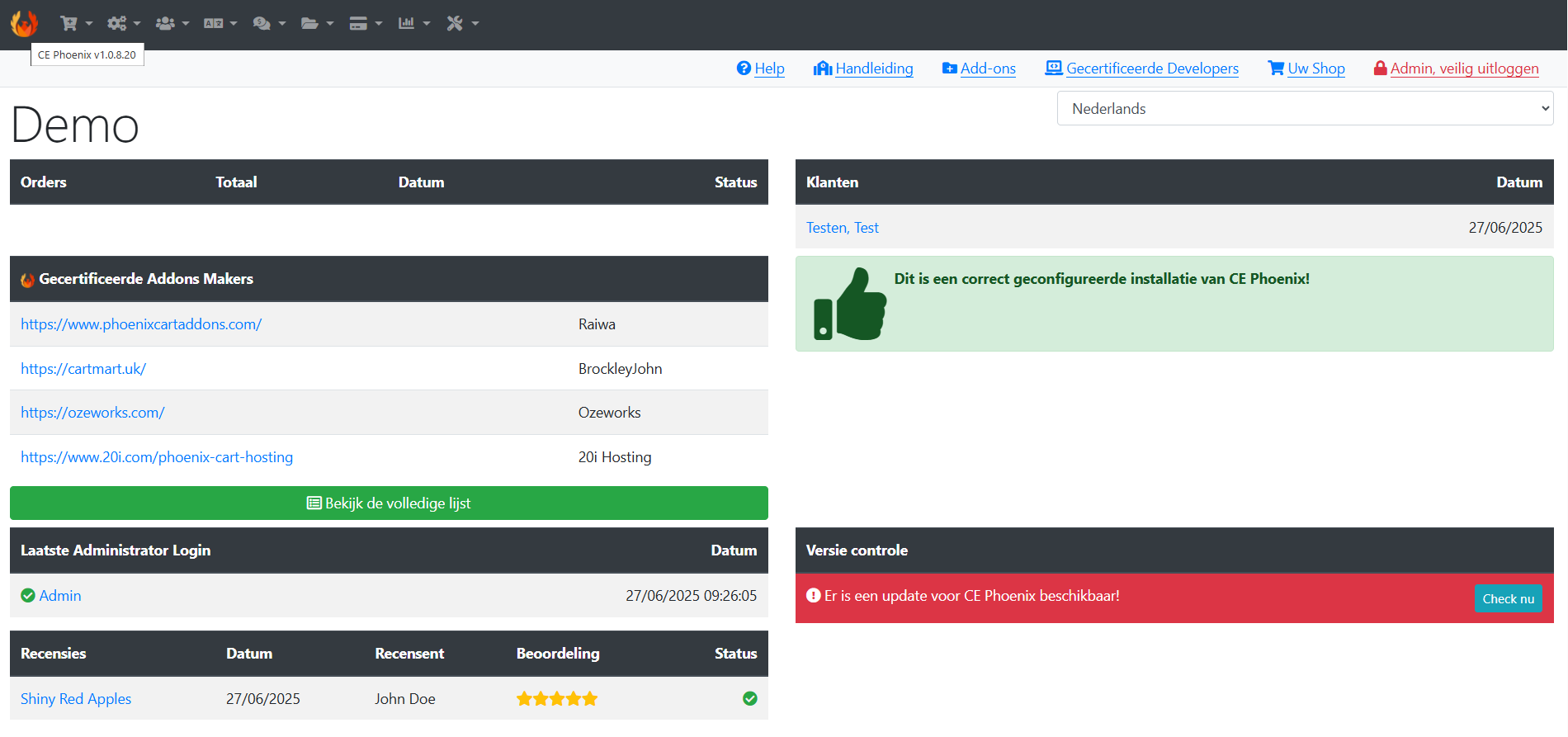Click the Orders column header

(x=44, y=182)
